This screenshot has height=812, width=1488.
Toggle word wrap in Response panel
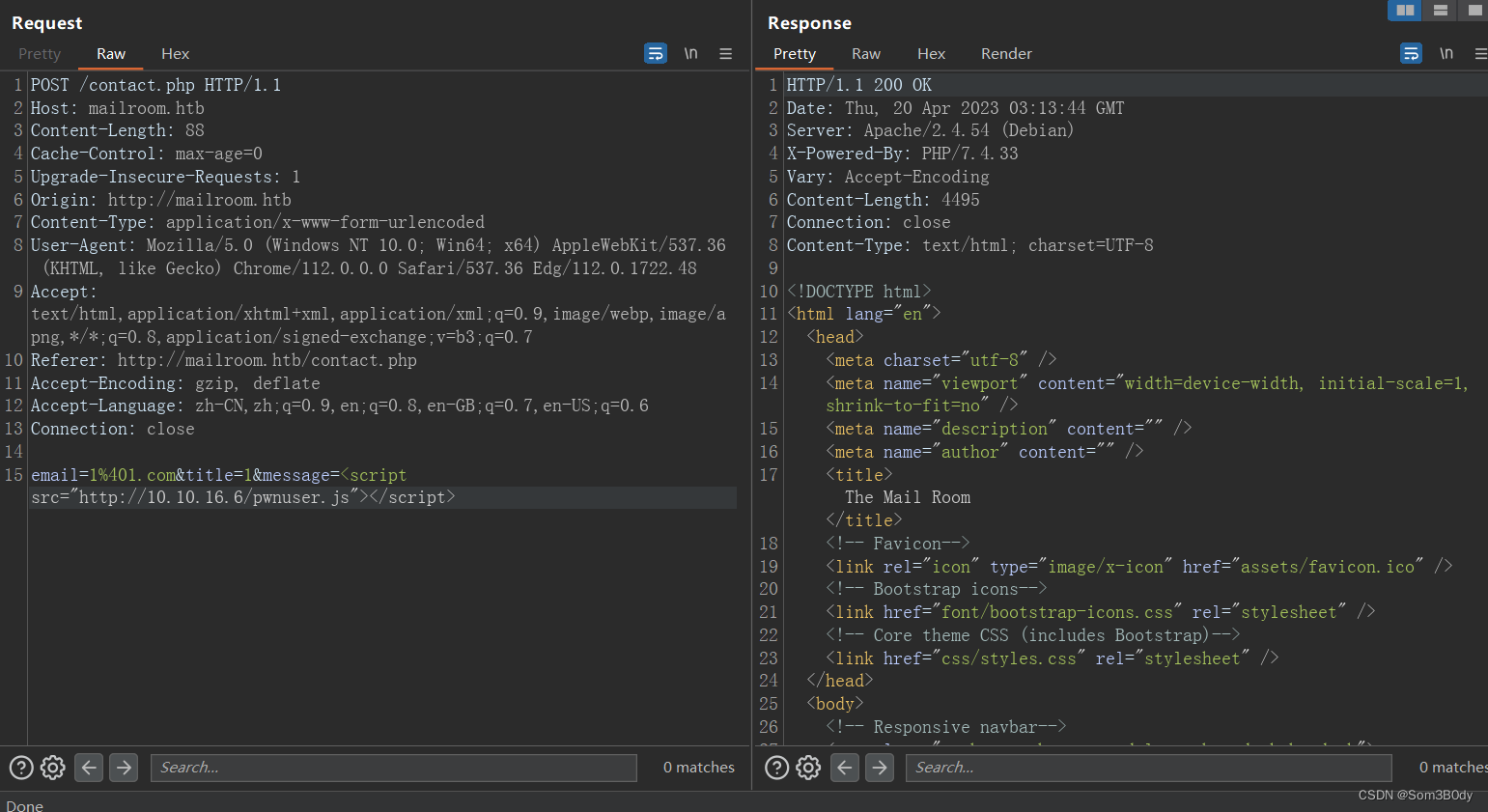(x=1411, y=53)
